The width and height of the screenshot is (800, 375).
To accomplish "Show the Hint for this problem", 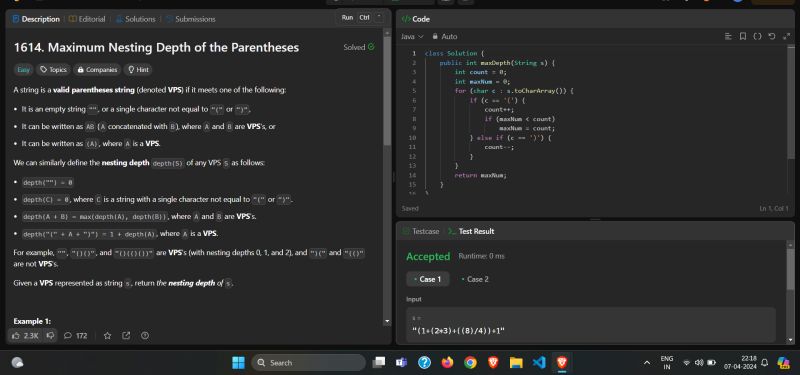I will pos(138,70).
